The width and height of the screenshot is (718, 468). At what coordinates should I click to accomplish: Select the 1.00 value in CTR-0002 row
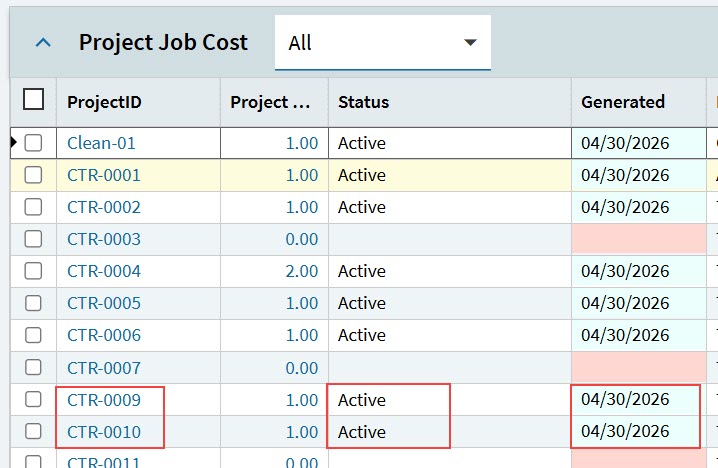[302, 207]
